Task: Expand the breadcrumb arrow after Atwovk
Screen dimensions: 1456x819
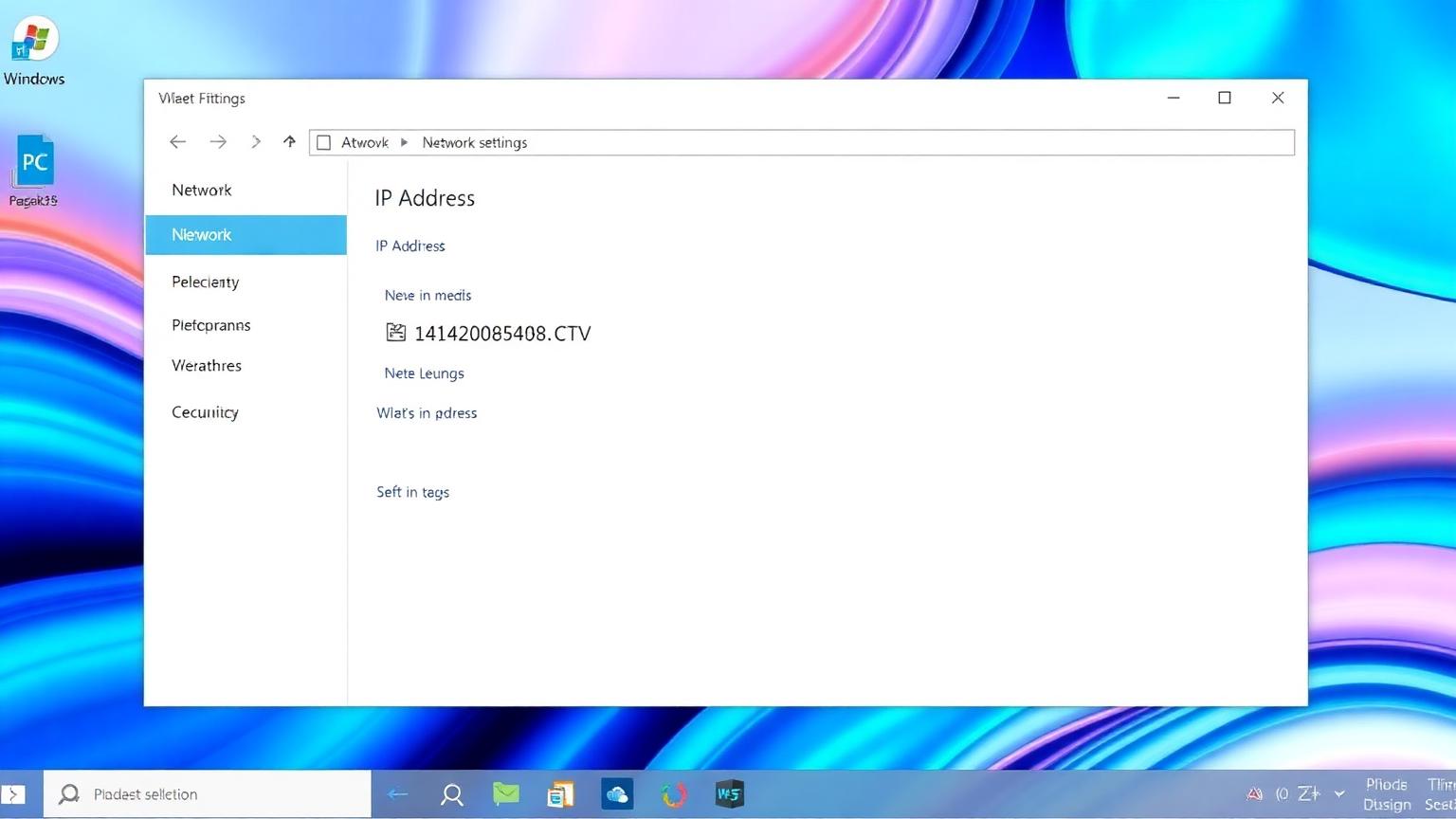Action: (404, 142)
